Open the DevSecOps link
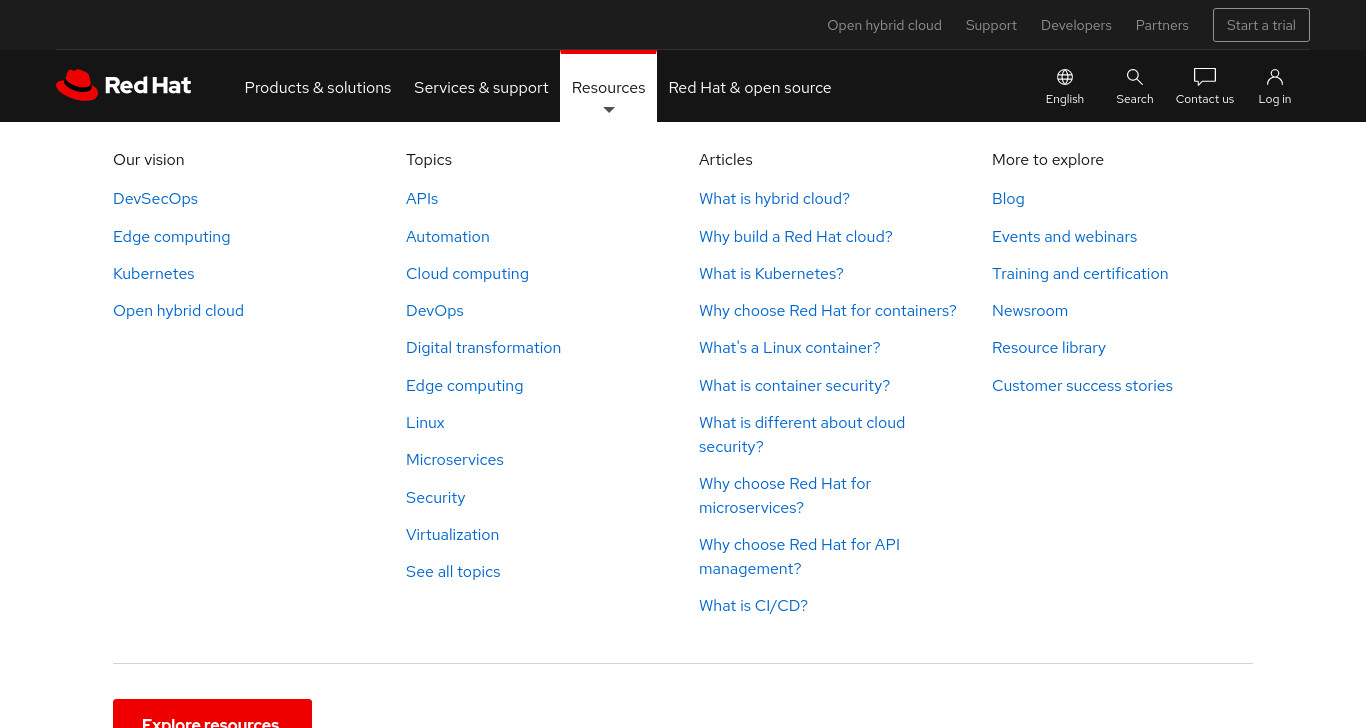1366x728 pixels. 155,199
